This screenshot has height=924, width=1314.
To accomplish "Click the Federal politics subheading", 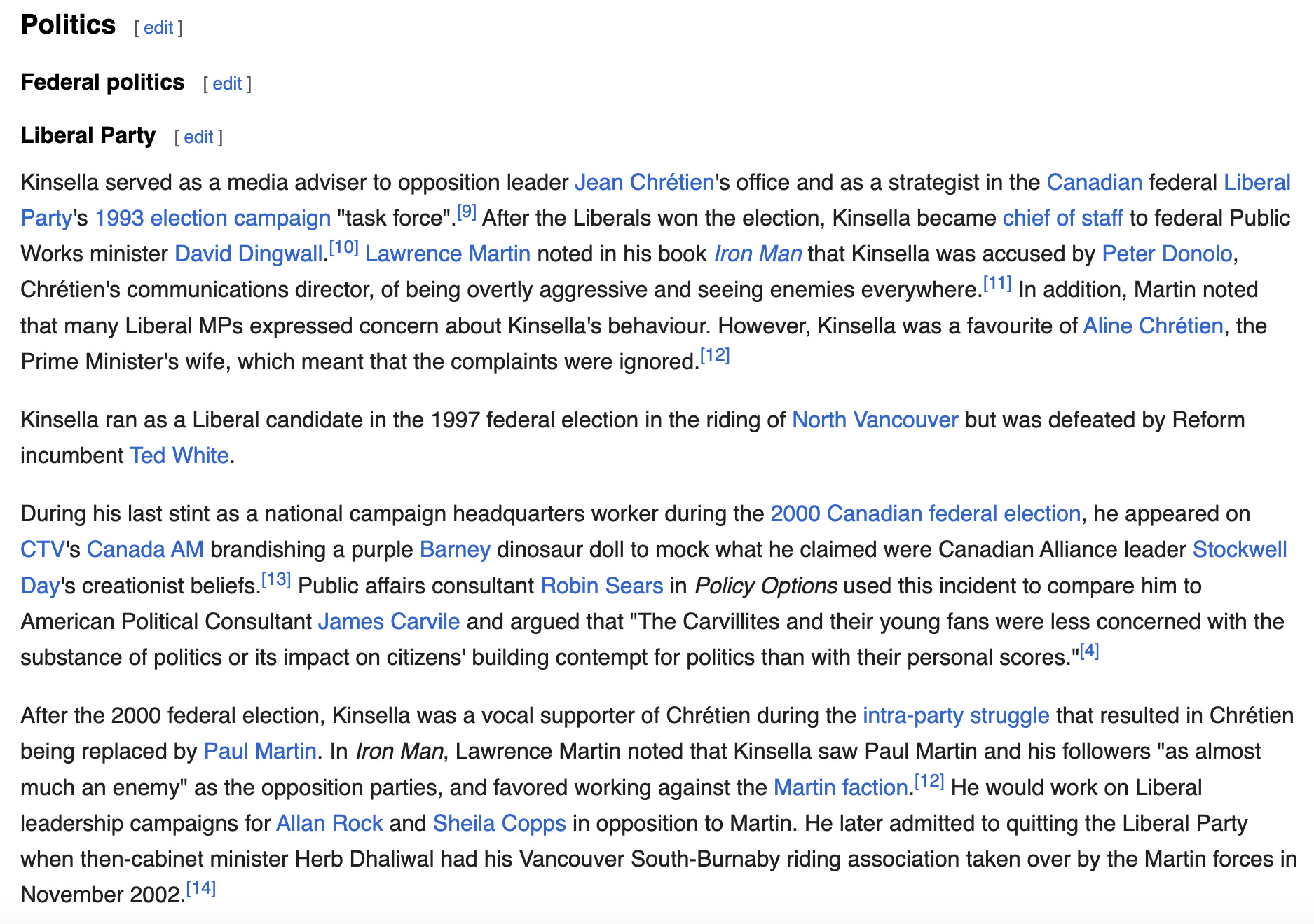I will (x=102, y=82).
